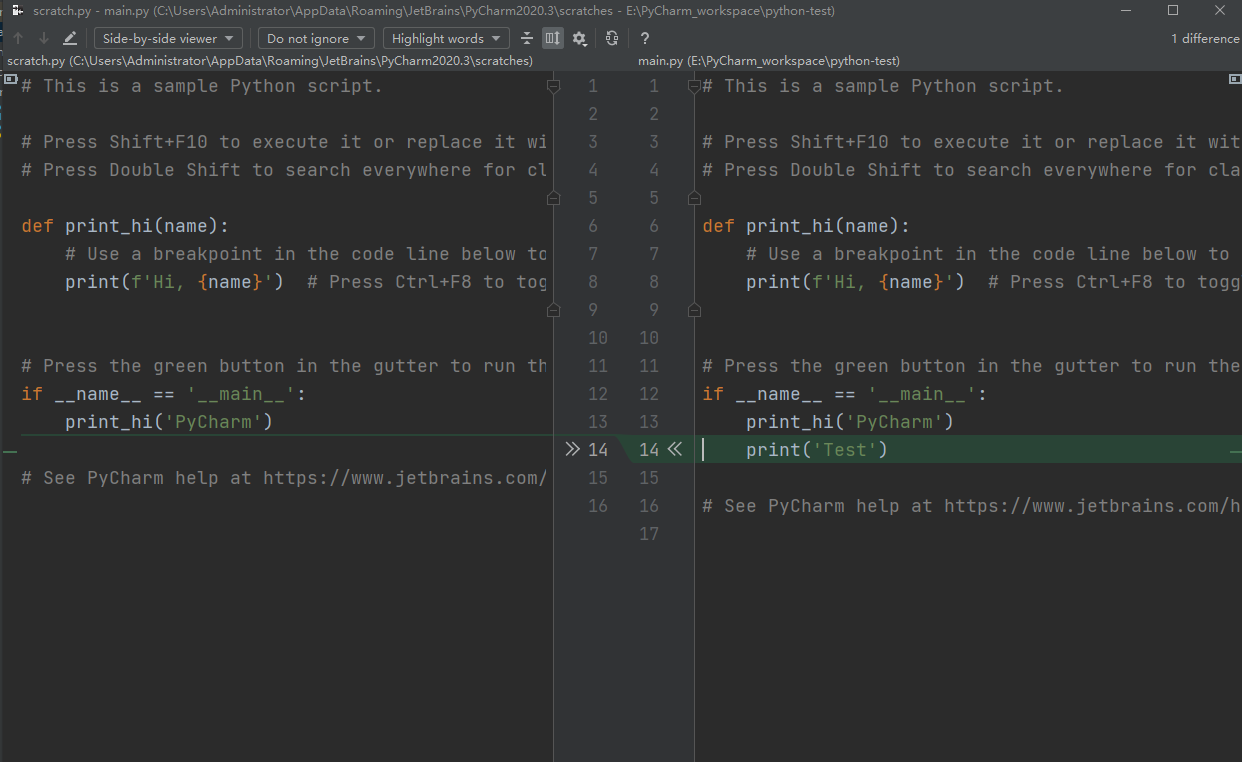Revert the Test change with the left double-chevron
Screen dimensions: 1242x762
676,449
